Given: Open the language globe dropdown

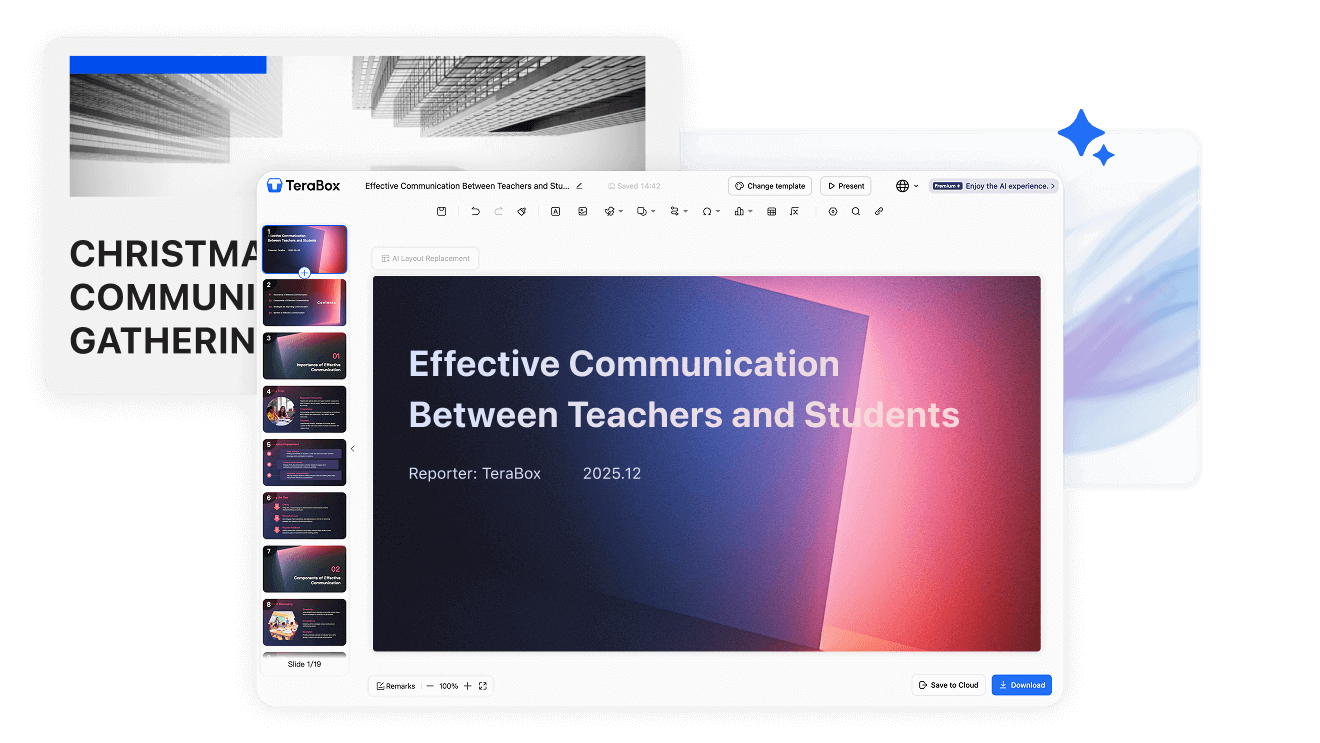Looking at the screenshot, I should click(x=905, y=186).
